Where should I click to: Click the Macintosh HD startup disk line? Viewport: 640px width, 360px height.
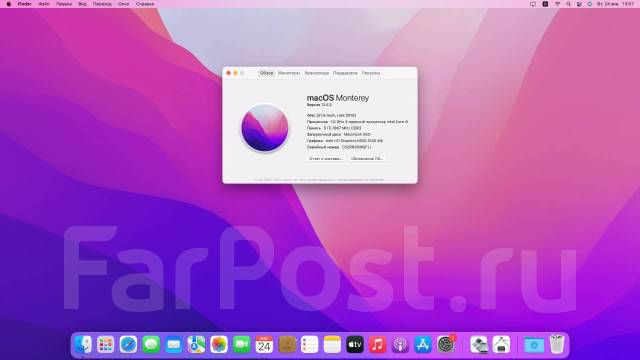(x=339, y=134)
